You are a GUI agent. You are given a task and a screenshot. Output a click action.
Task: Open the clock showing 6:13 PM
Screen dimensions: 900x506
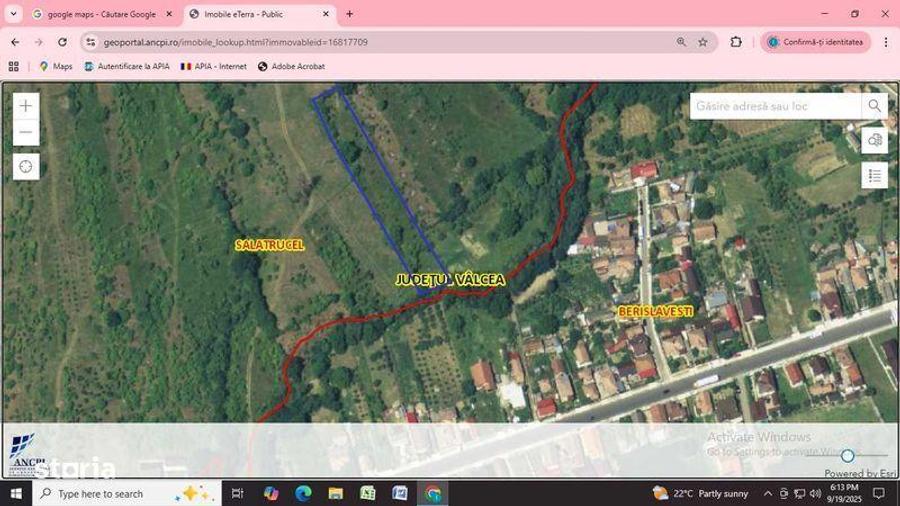[x=844, y=493]
